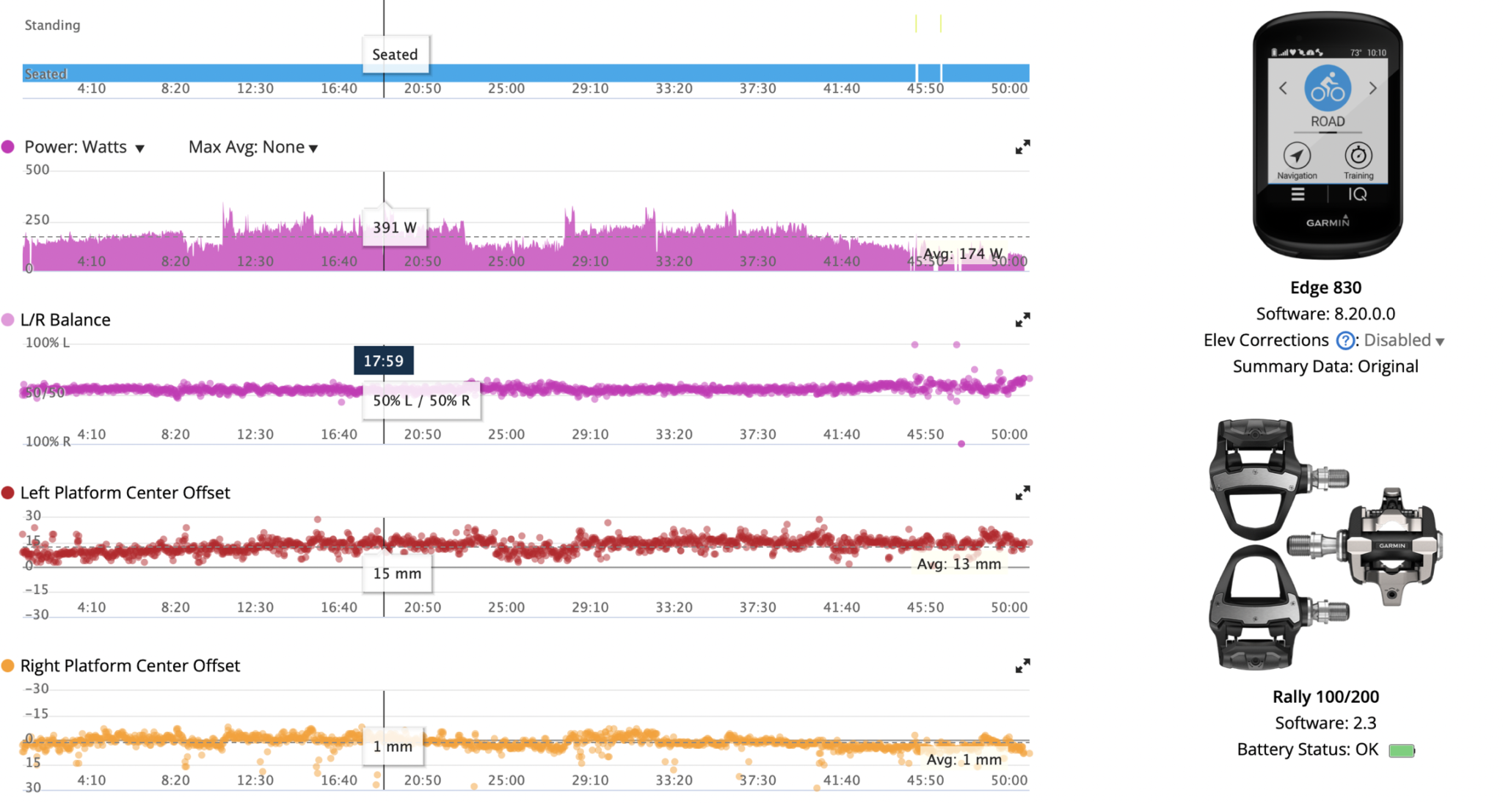The image size is (1503, 812).
Task: Click the Elev Corrections help question mark
Action: 1344,340
